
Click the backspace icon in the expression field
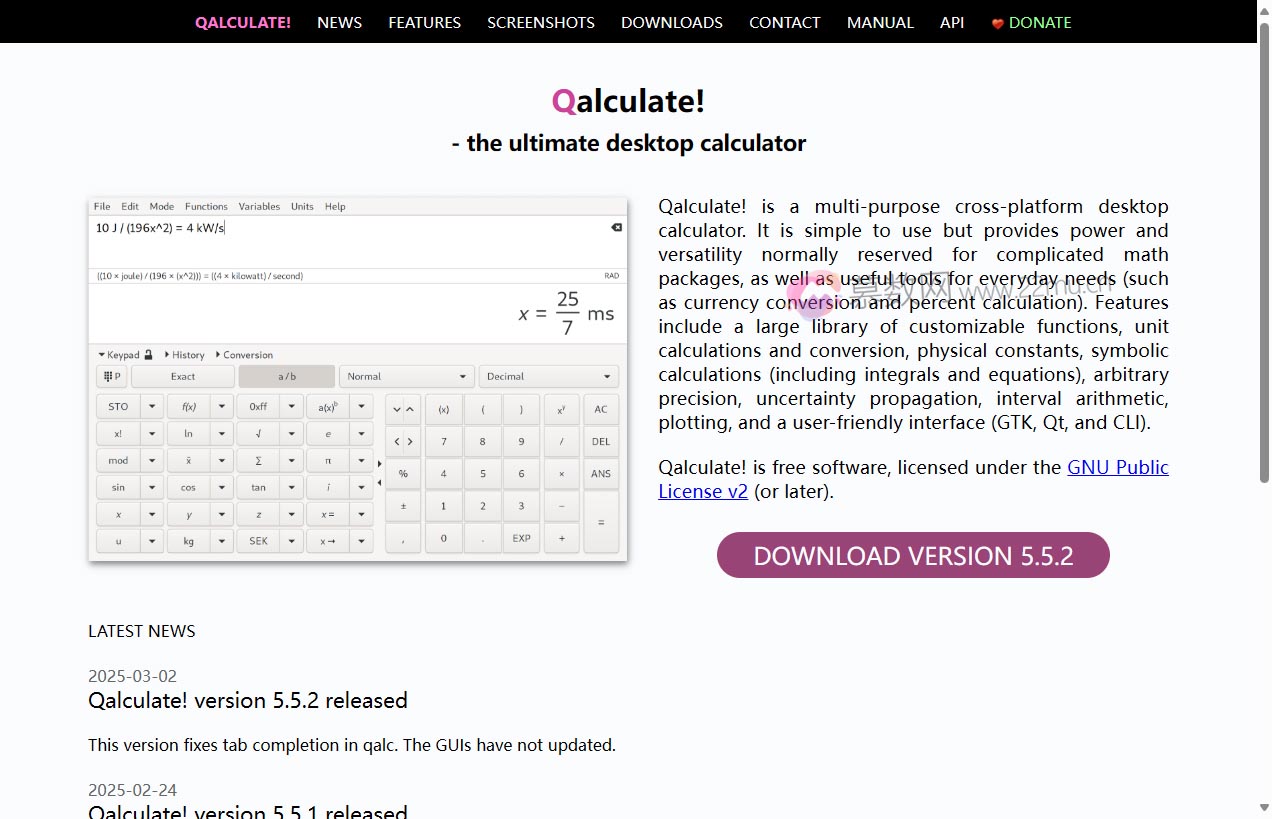pos(614,228)
